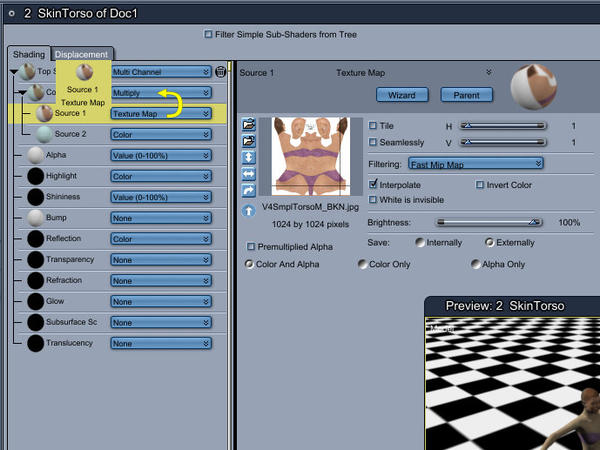Select the Highlight channel sphere
600x450 pixels.
click(36, 176)
